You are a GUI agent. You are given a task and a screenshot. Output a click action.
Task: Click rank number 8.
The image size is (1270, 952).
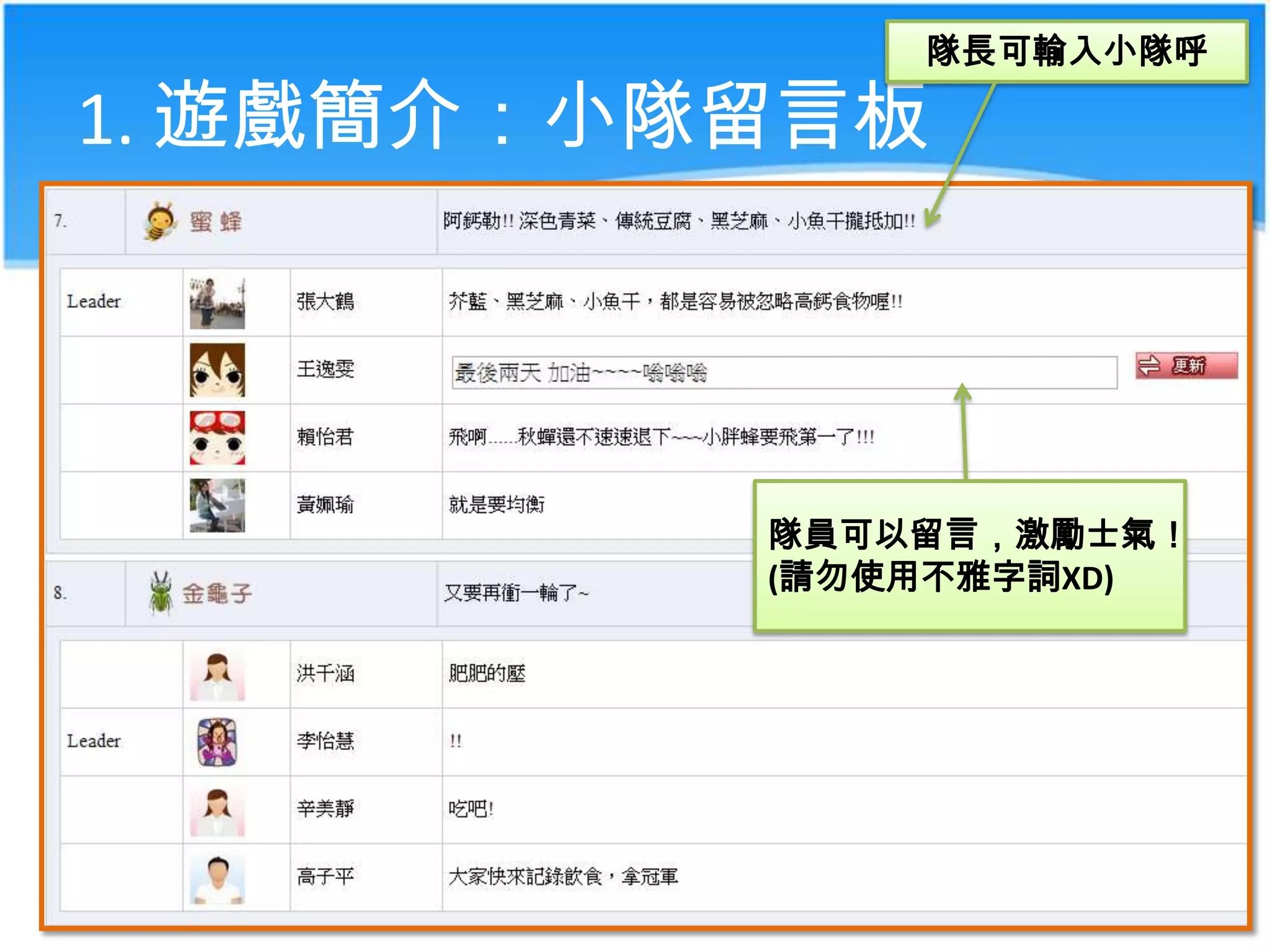(x=60, y=593)
